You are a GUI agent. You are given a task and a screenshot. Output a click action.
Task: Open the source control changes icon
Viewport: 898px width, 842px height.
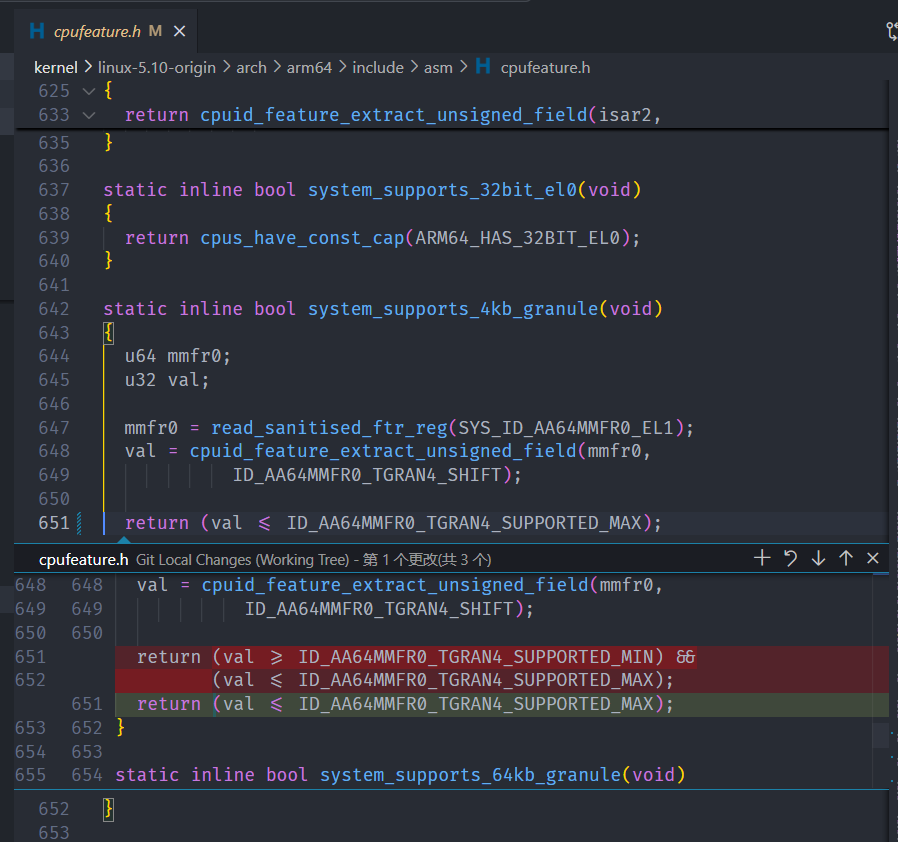click(890, 31)
